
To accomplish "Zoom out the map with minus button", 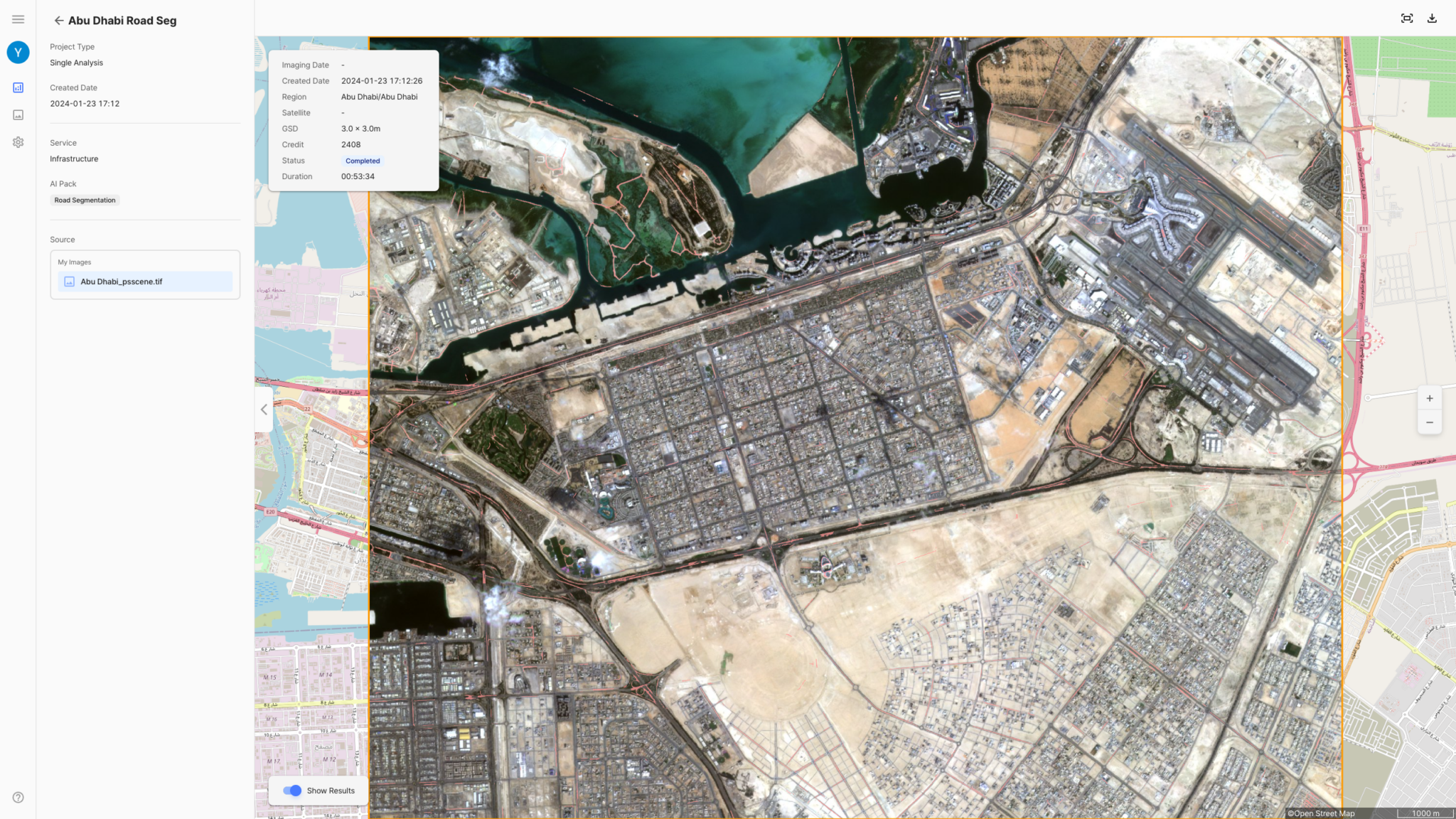I will pos(1429,422).
